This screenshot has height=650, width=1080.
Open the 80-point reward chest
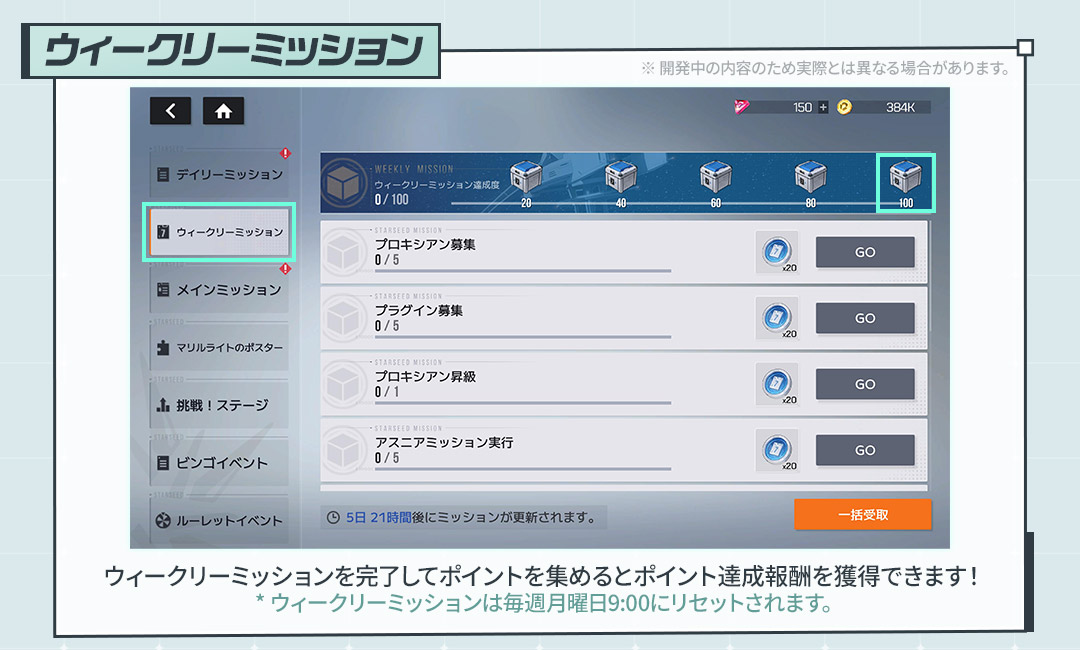pyautogui.click(x=810, y=178)
